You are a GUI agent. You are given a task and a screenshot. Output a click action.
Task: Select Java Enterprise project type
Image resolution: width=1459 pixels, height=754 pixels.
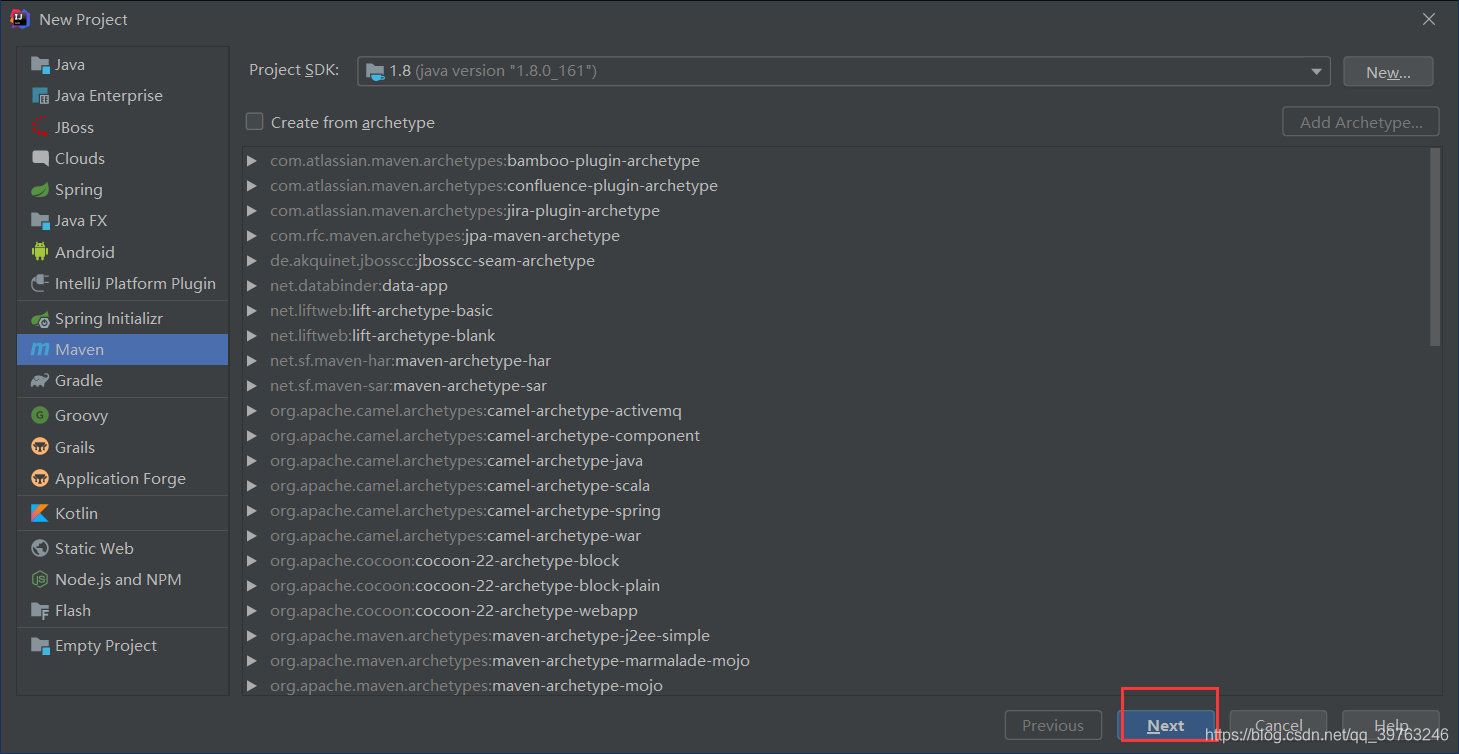pos(123,96)
